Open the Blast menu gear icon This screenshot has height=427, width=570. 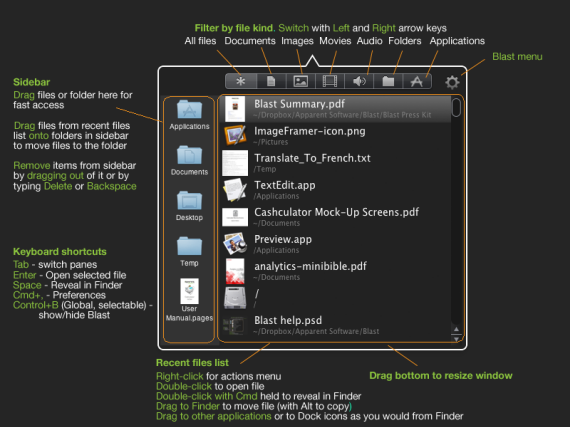pyautogui.click(x=452, y=82)
